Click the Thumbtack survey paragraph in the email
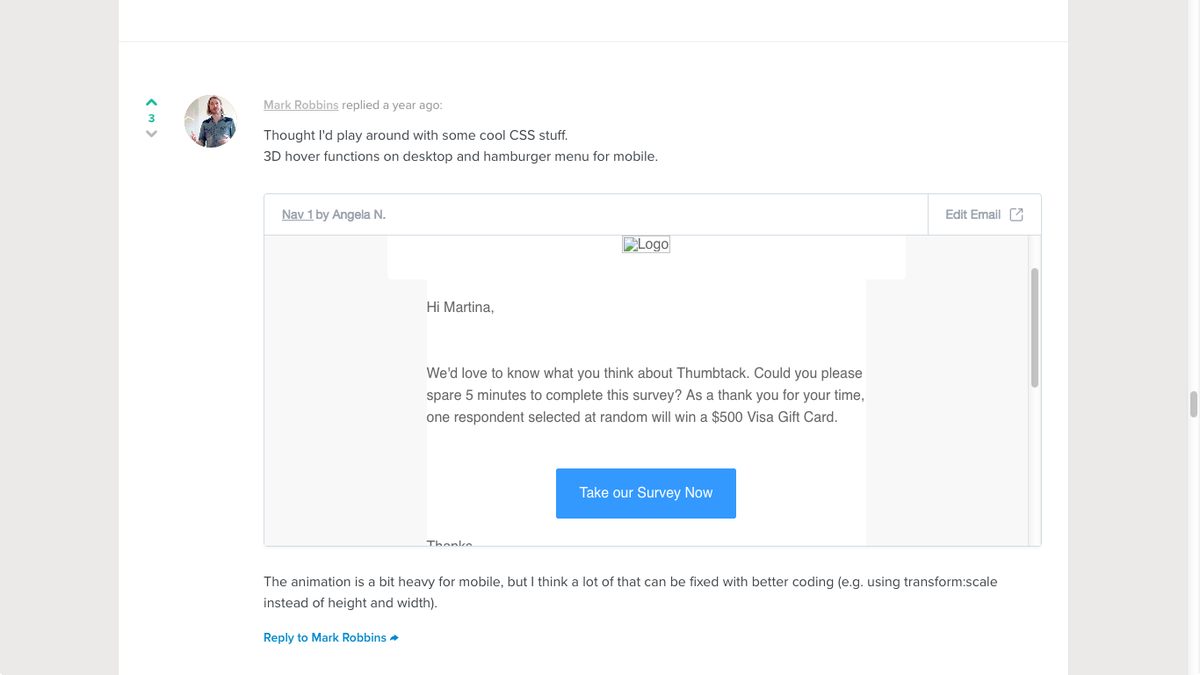1200x675 pixels. point(645,395)
